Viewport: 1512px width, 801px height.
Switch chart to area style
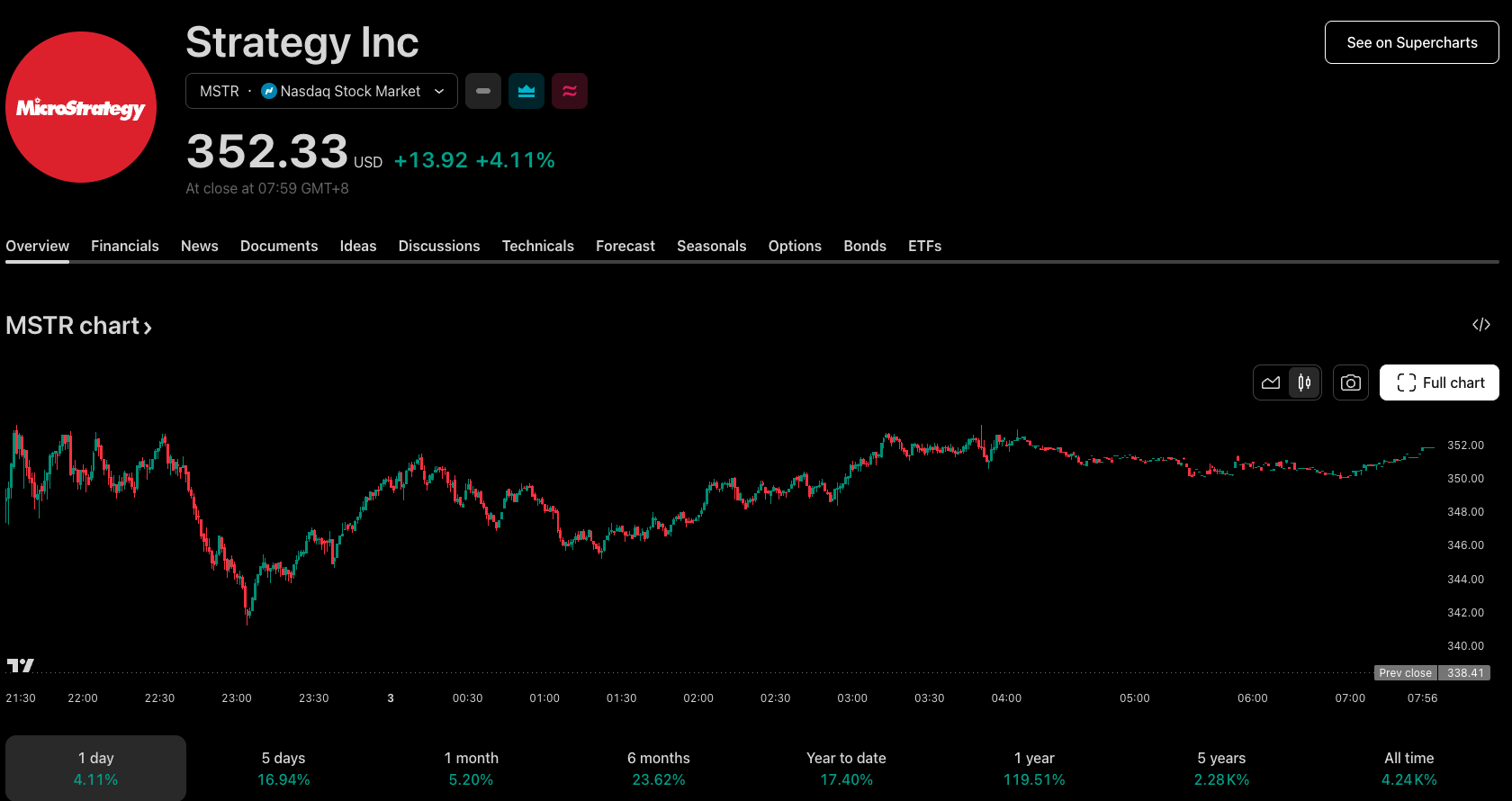point(1271,382)
